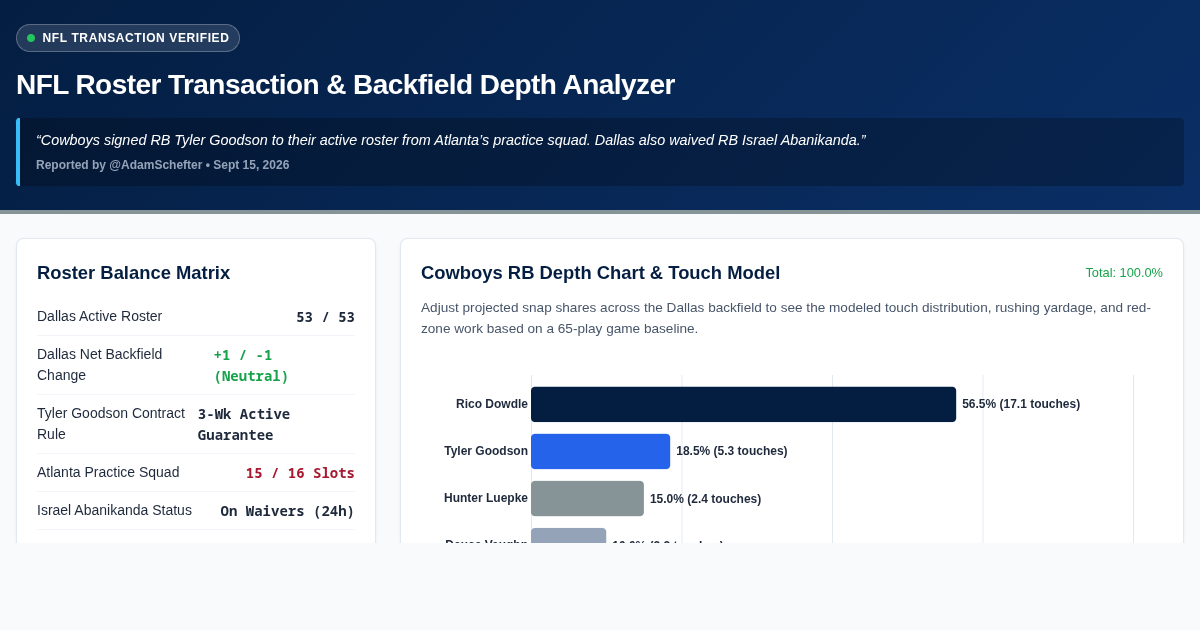This screenshot has height=630, width=1200.
Task: Click the green verified status dot
Action: [x=31, y=38]
